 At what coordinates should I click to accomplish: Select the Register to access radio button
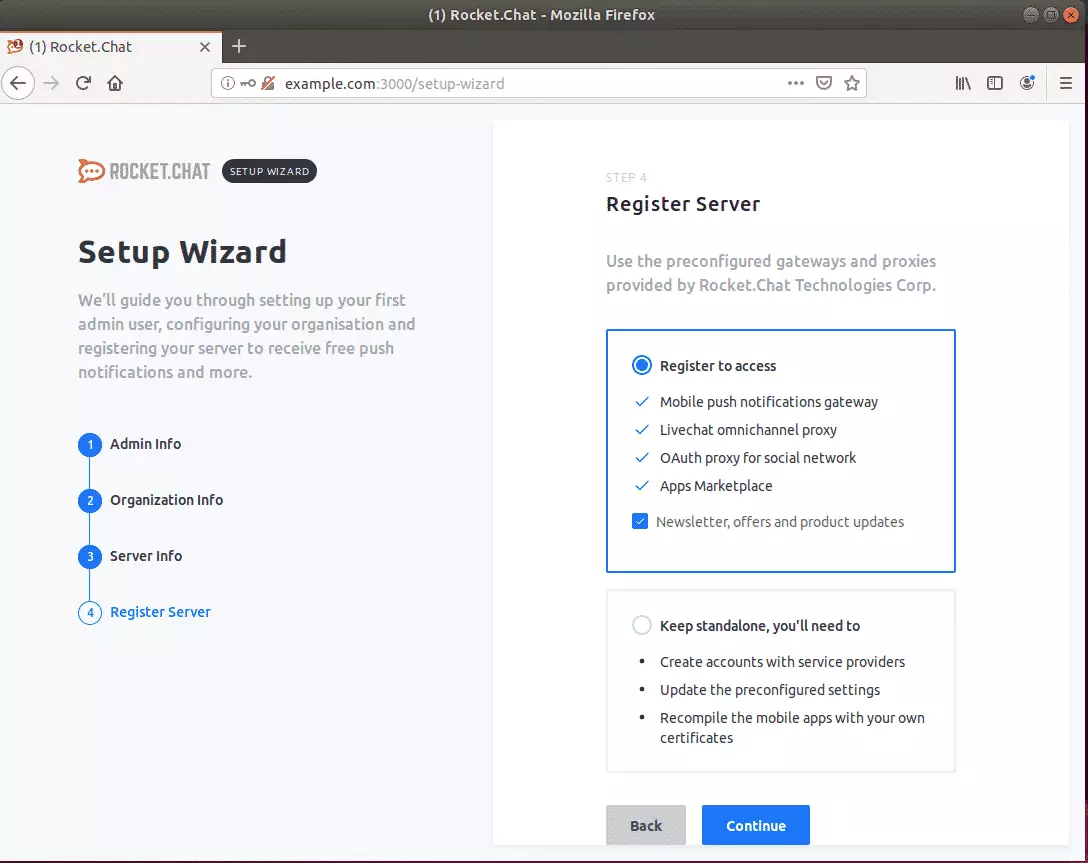coord(642,366)
